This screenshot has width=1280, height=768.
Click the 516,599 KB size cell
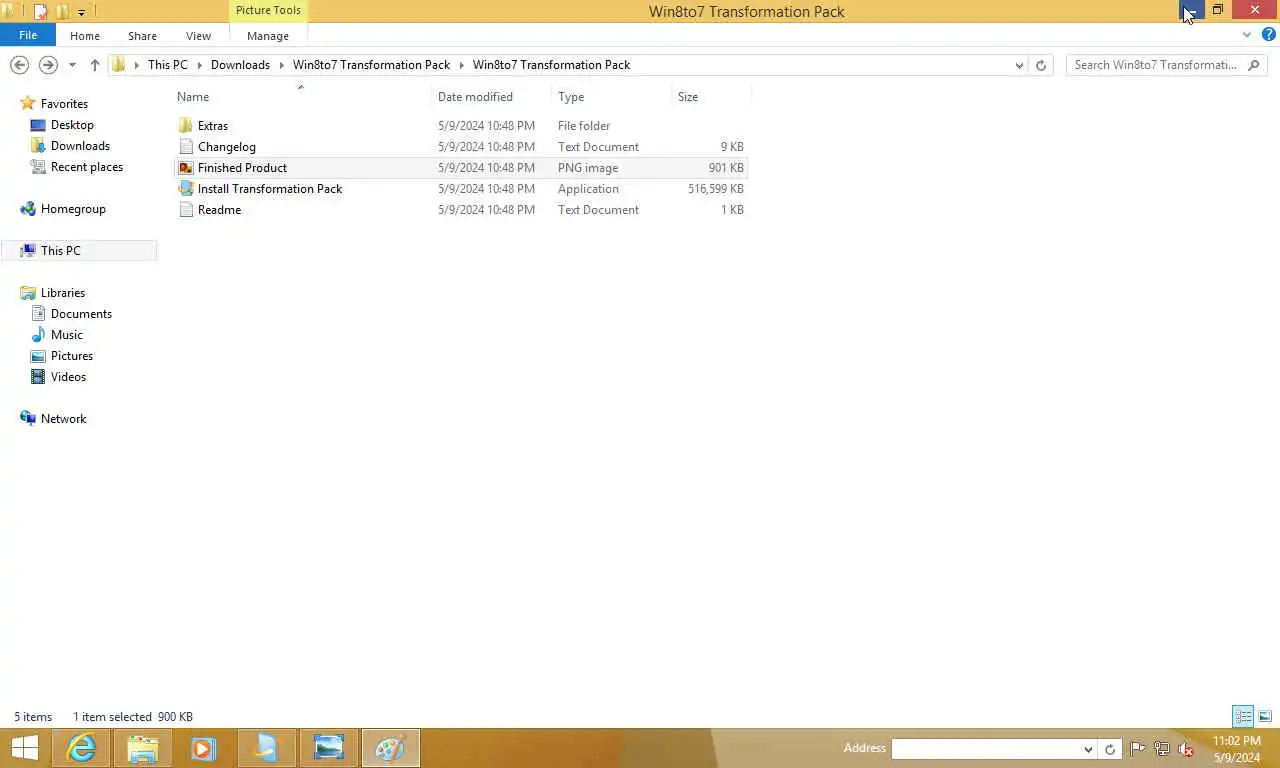point(716,189)
